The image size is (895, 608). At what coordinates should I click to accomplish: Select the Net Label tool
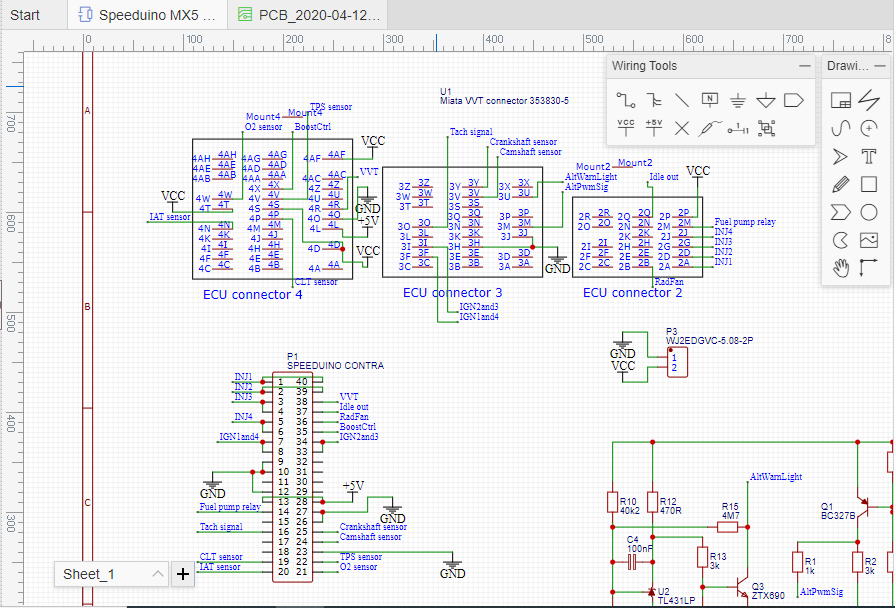(x=709, y=100)
